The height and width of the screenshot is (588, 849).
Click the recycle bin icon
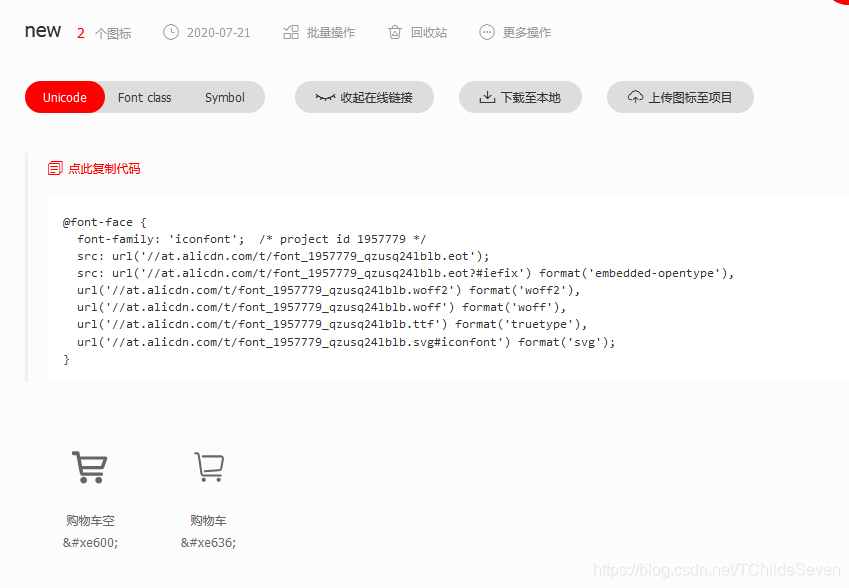coord(395,32)
